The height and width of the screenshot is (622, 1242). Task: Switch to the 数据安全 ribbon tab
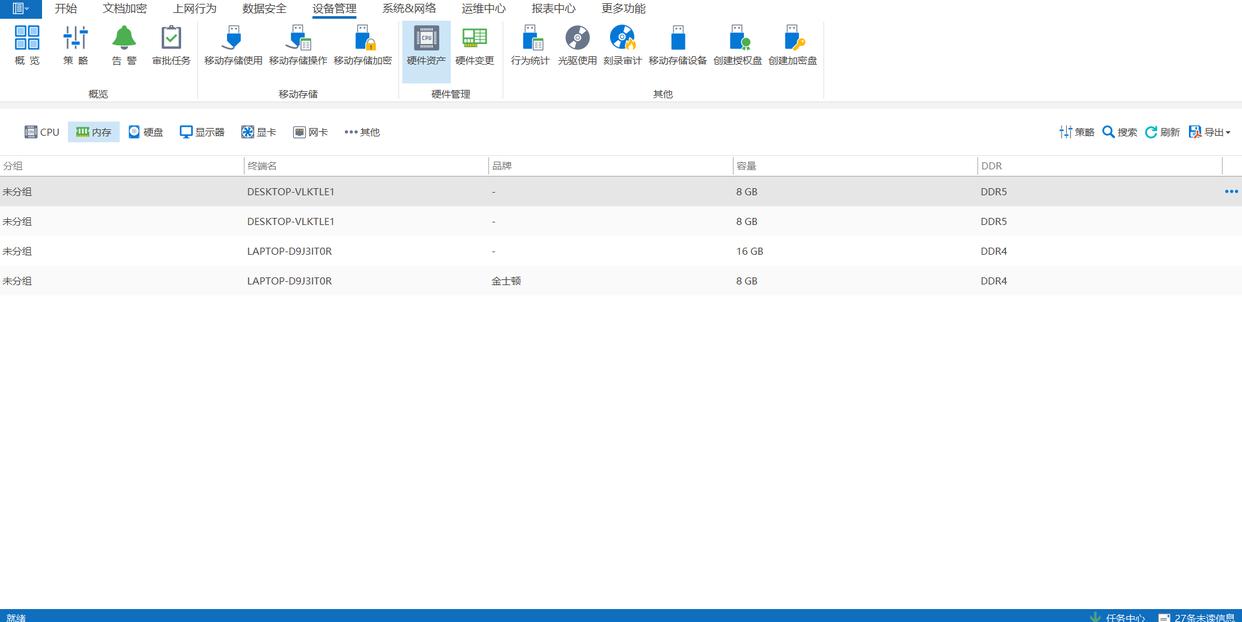[264, 9]
